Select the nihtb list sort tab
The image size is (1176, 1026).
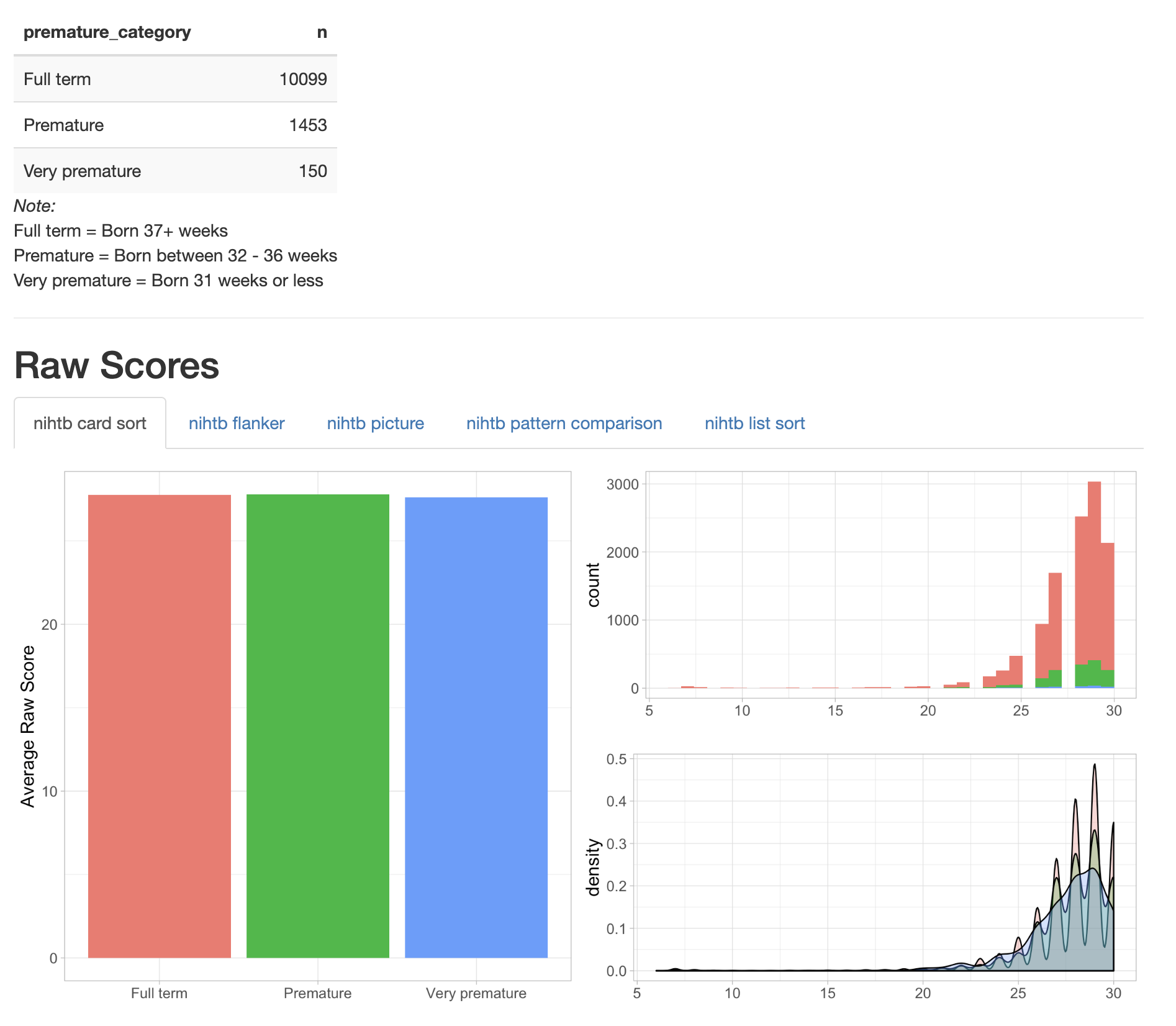point(754,423)
